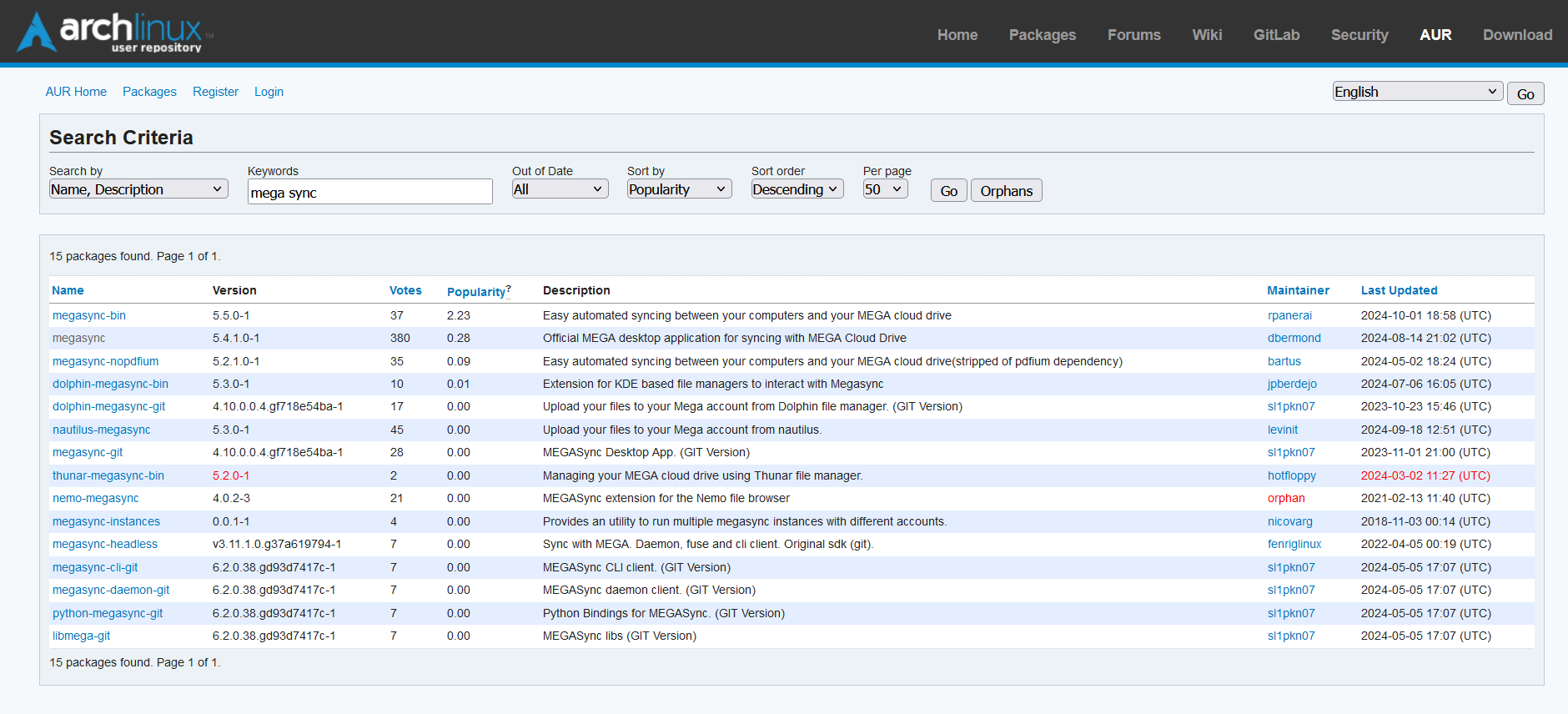Image resolution: width=1568 pixels, height=714 pixels.
Task: Open the Sort by Popularity dropdown
Action: click(678, 189)
